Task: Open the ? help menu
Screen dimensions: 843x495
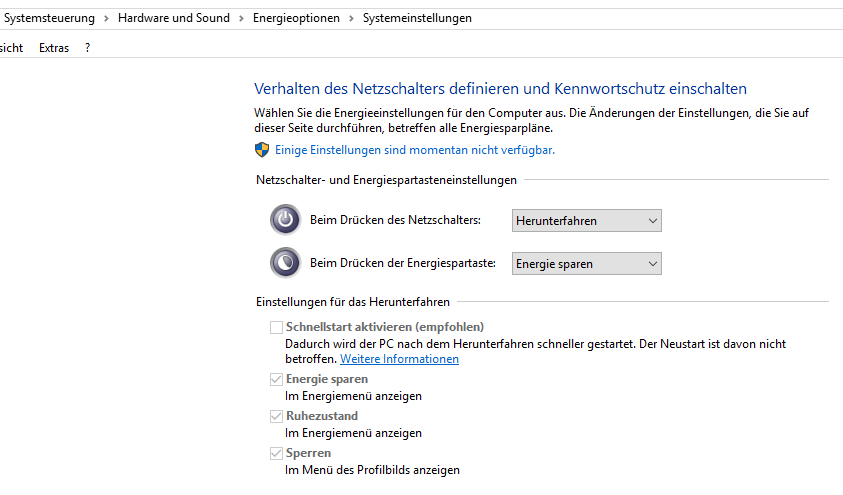Action: click(x=88, y=48)
